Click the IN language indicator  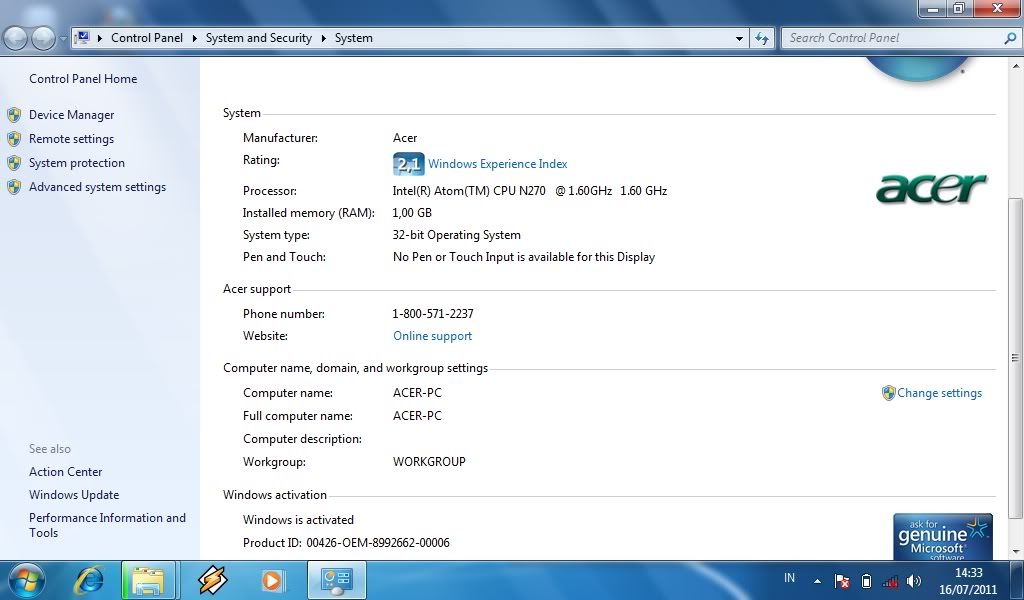click(790, 578)
